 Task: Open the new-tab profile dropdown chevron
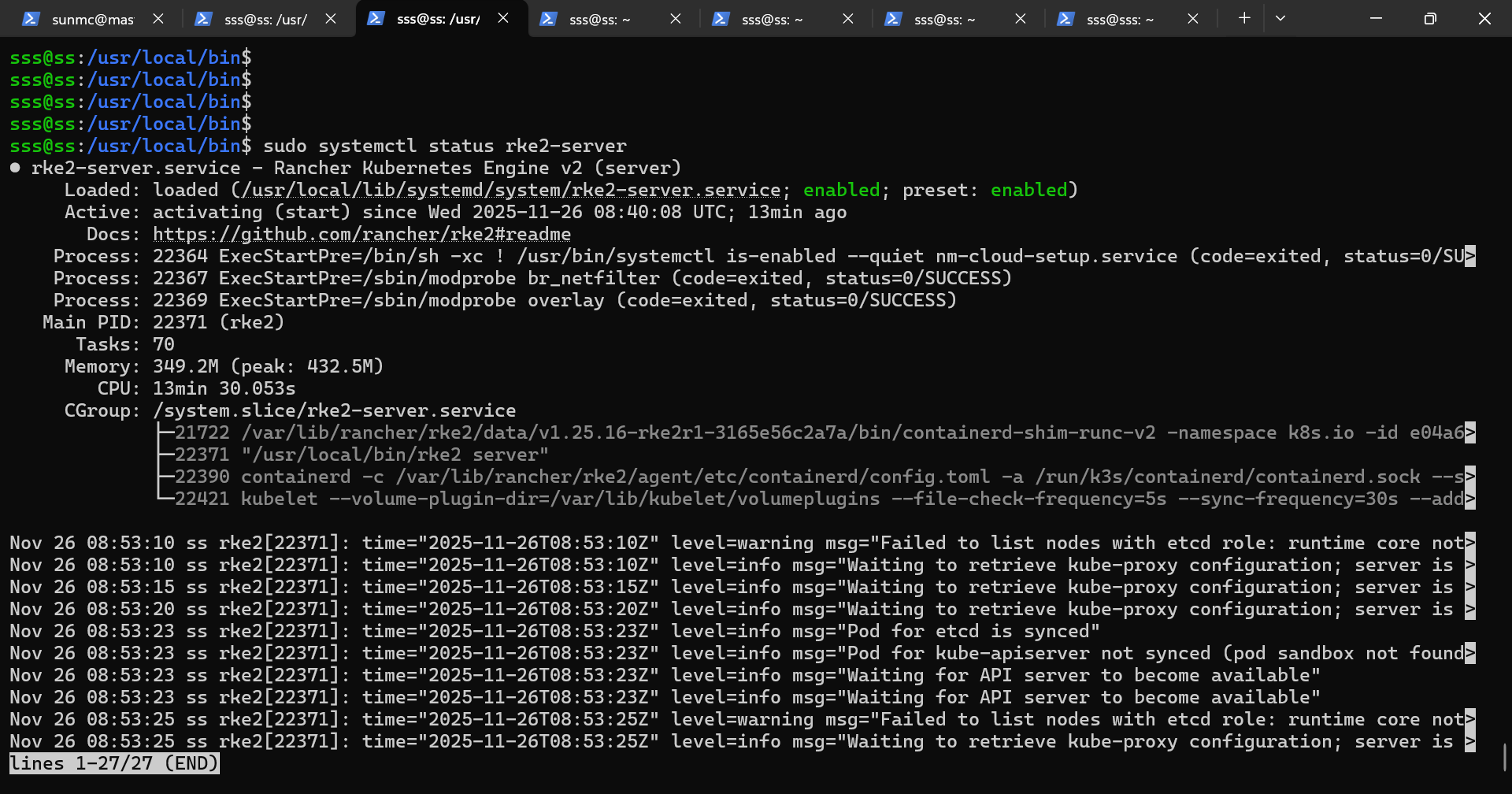[x=1280, y=18]
